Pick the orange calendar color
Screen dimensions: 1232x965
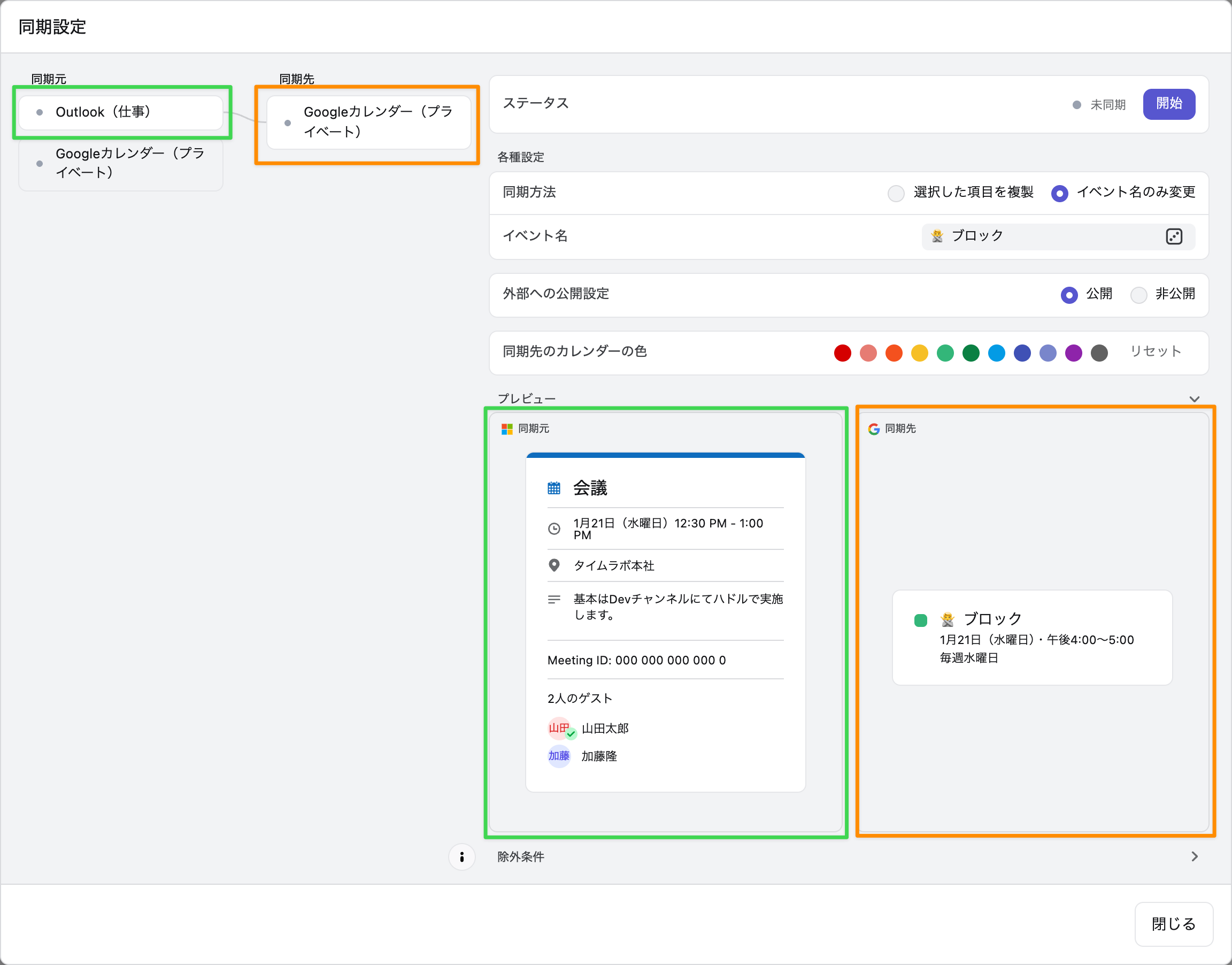tap(894, 353)
